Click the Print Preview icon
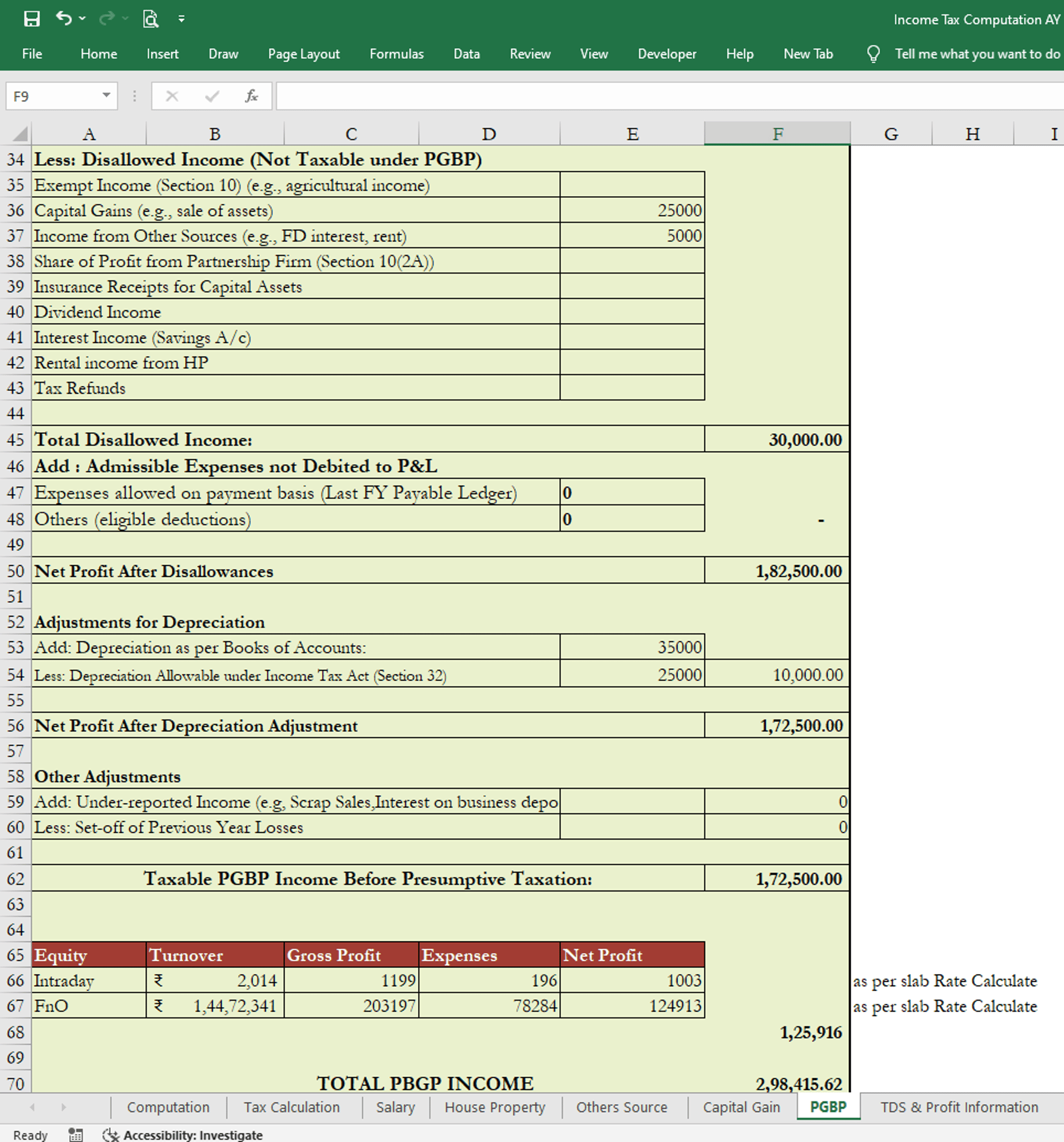Viewport: 1064px width, 1142px height. click(150, 19)
